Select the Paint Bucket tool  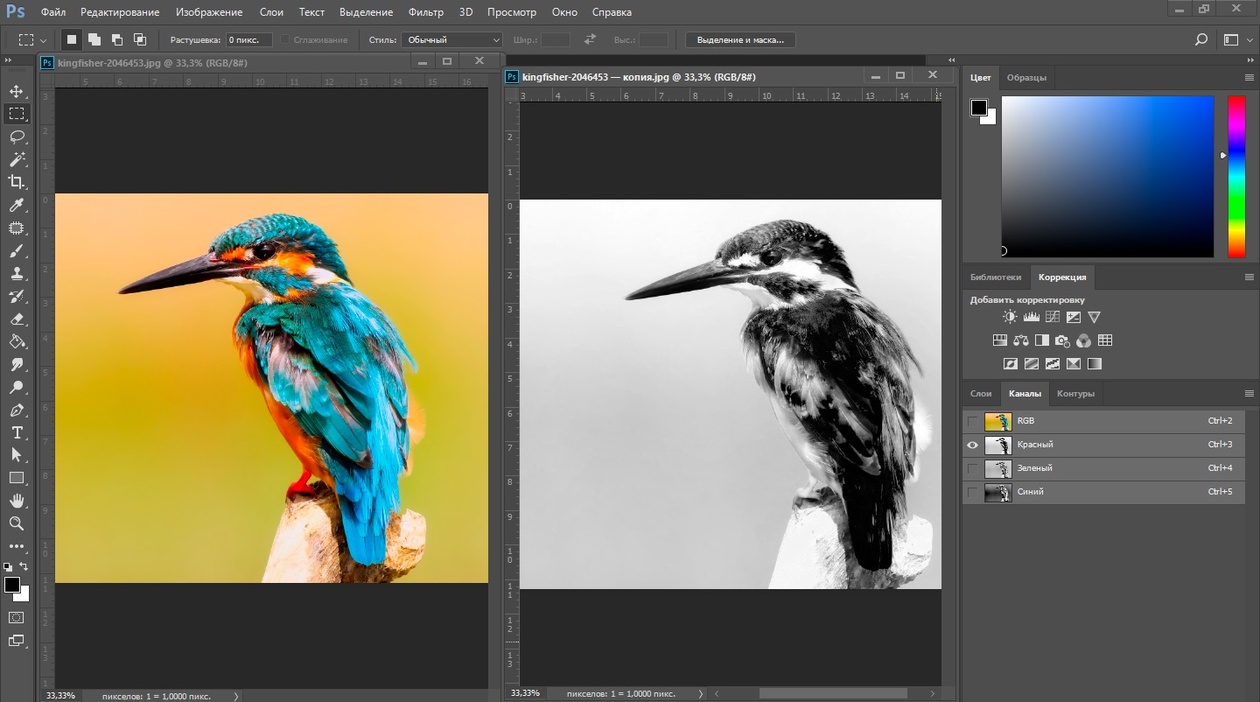[x=16, y=342]
